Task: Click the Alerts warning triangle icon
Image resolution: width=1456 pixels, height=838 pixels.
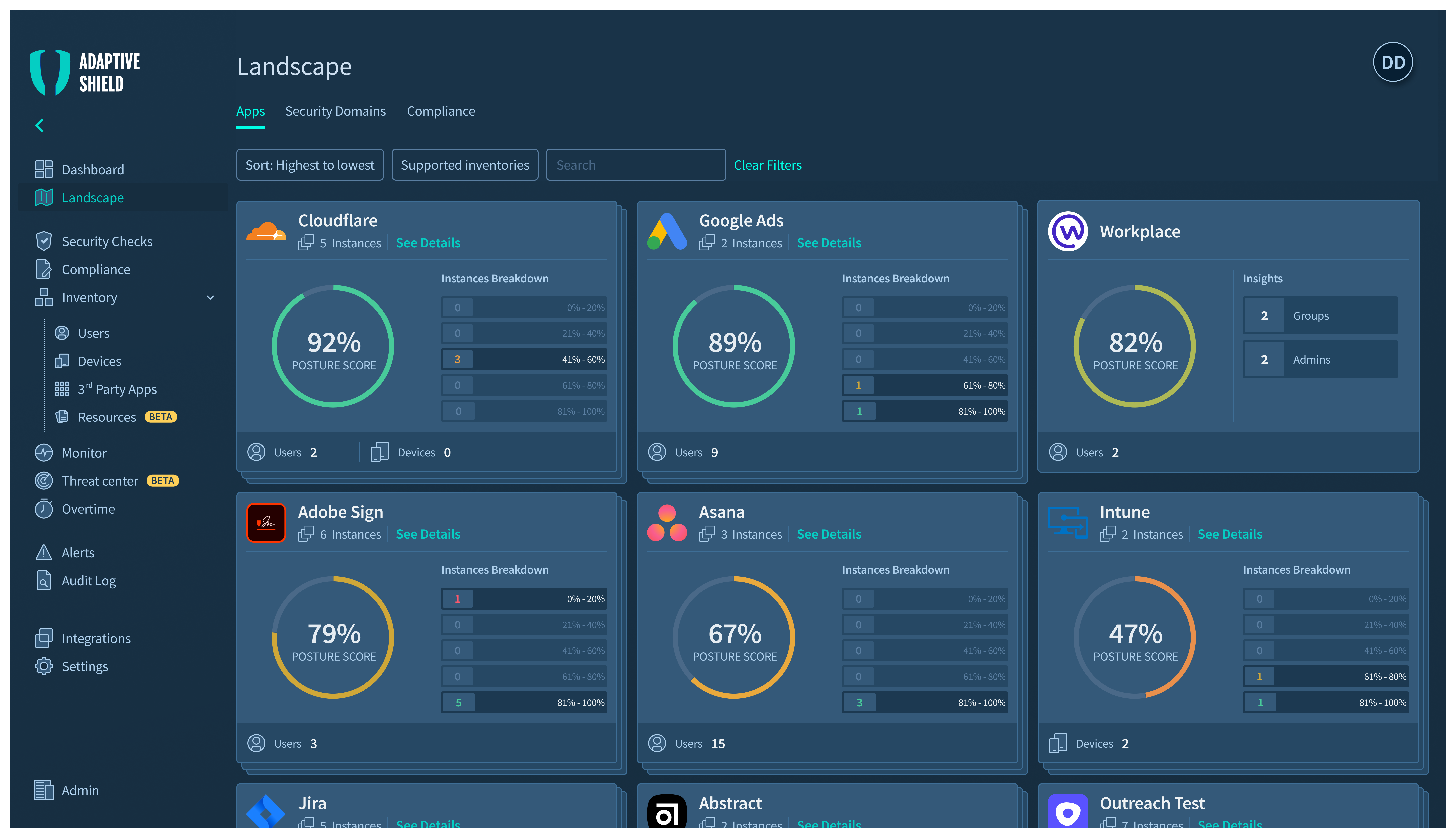Action: pyautogui.click(x=44, y=552)
